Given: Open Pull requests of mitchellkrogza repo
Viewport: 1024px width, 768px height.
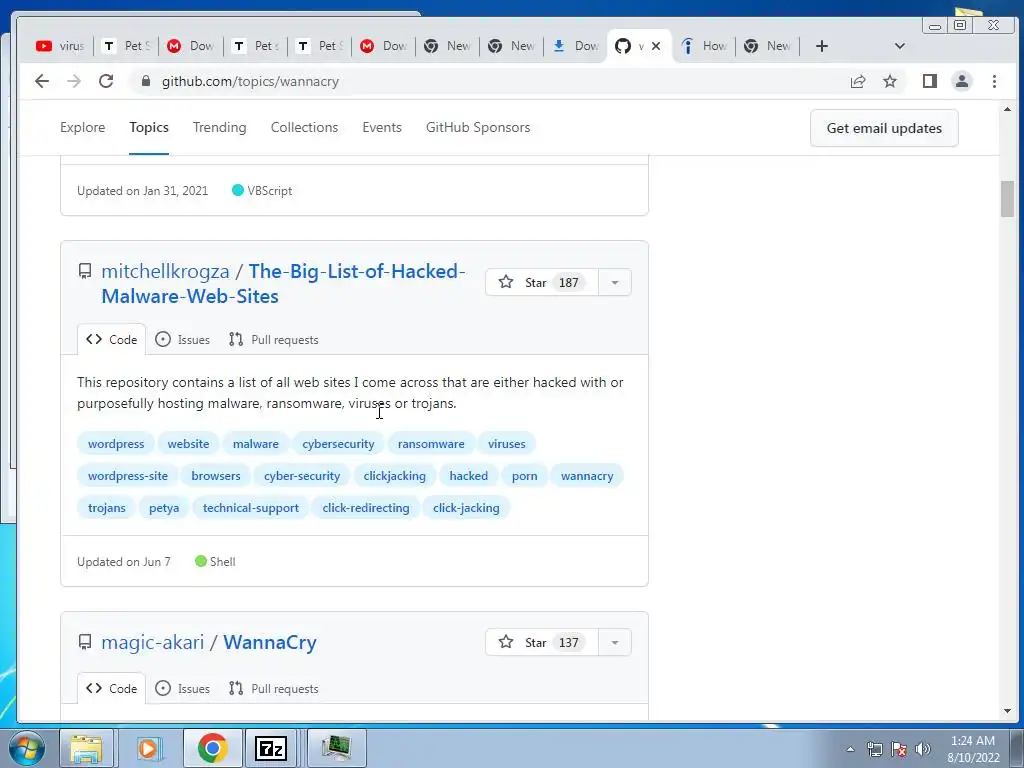Looking at the screenshot, I should pos(274,340).
